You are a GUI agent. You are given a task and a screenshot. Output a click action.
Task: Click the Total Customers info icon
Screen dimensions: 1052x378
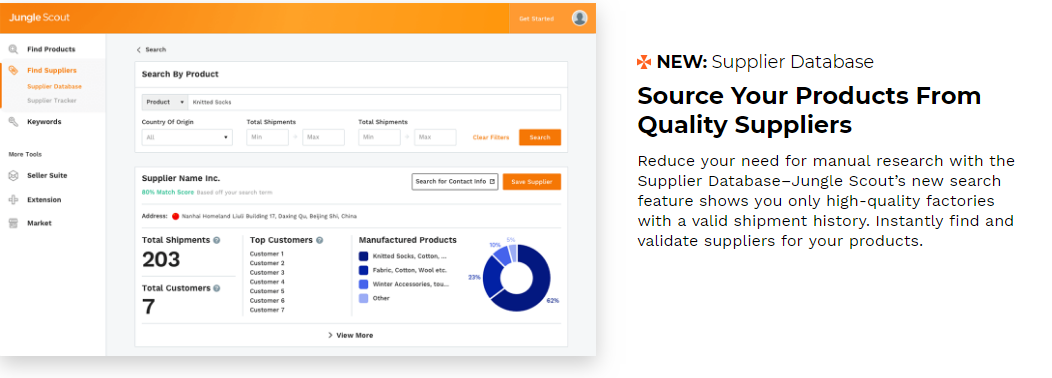pyautogui.click(x=217, y=288)
